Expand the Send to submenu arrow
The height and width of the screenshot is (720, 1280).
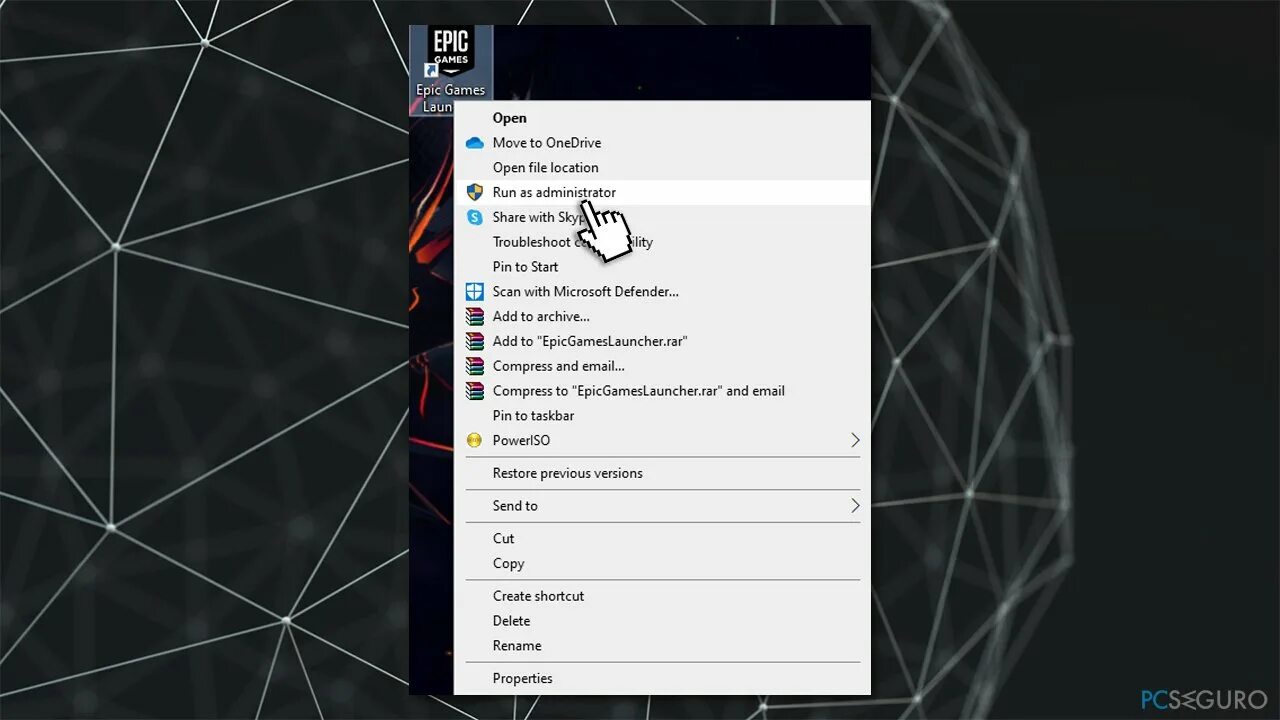pos(855,506)
